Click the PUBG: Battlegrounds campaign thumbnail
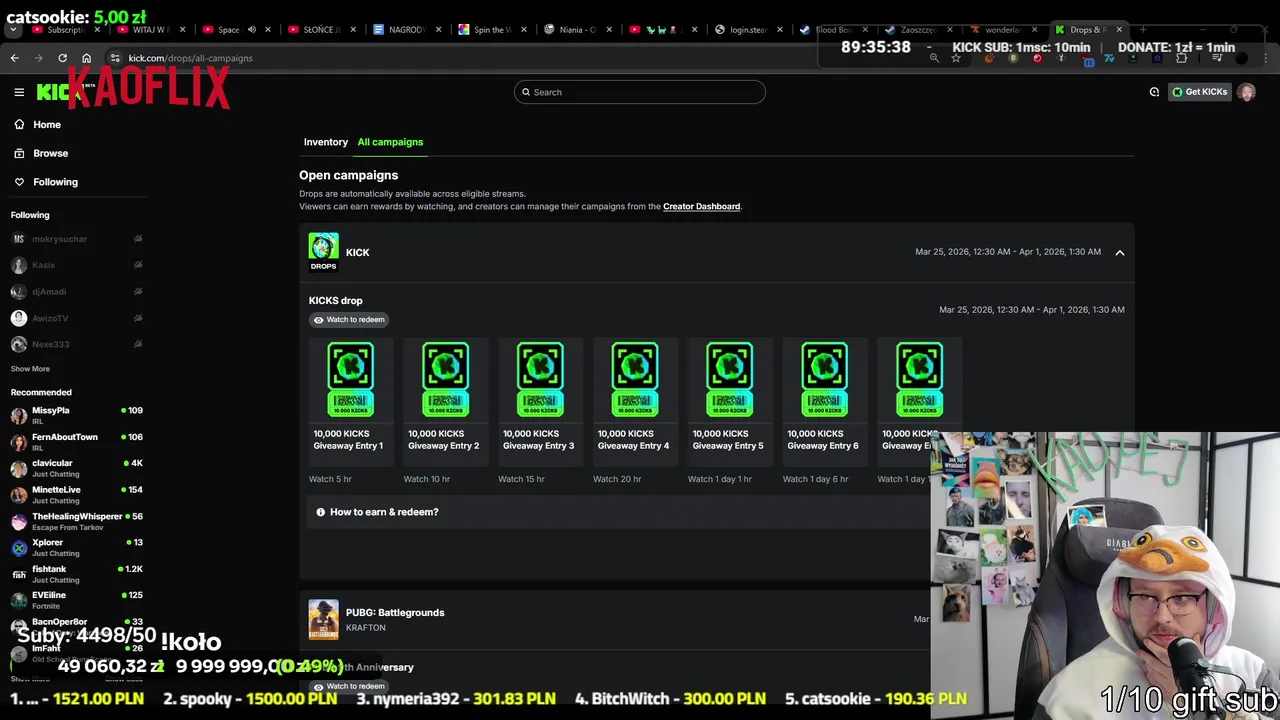The image size is (1280, 720). (x=323, y=619)
